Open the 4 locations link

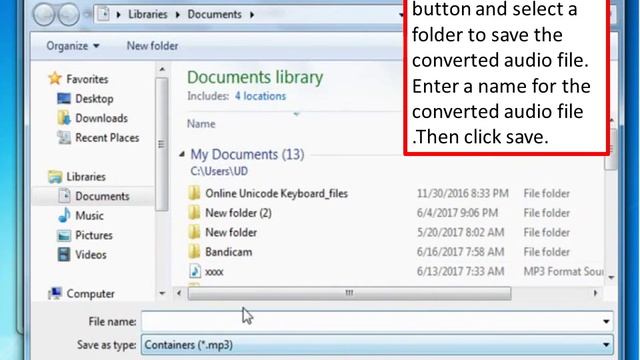coord(260,96)
